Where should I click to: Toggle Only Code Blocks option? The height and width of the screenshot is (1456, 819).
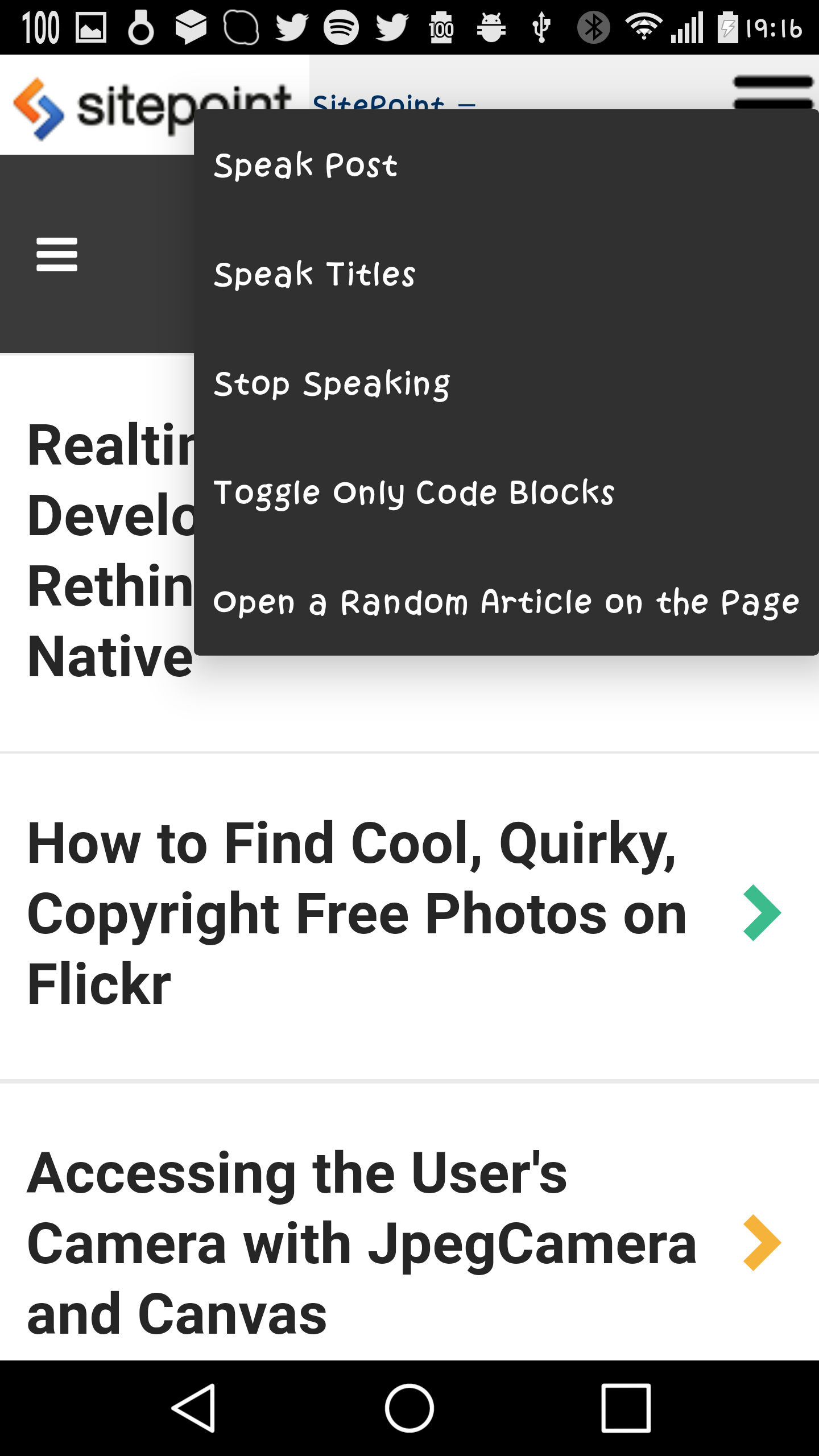(x=506, y=493)
